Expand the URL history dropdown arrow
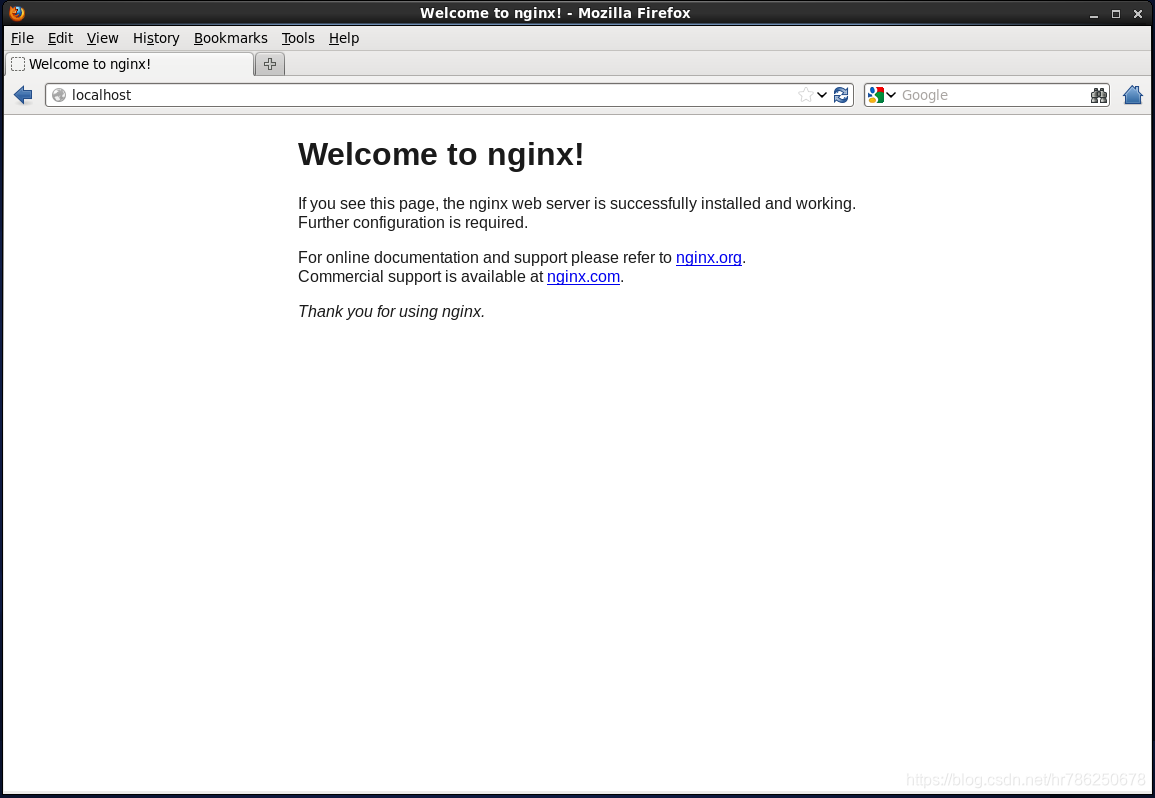The width and height of the screenshot is (1155, 798). point(822,95)
